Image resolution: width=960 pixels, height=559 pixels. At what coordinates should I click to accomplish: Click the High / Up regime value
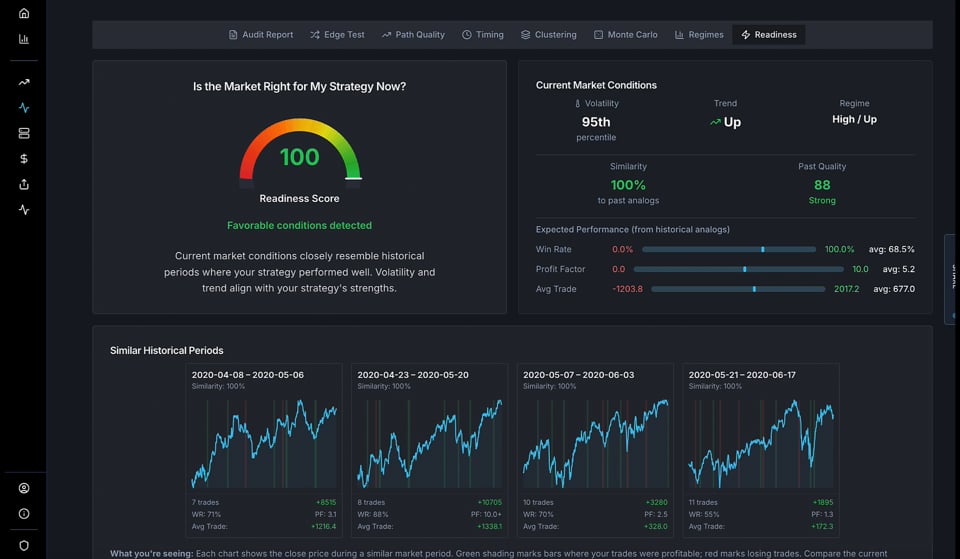click(854, 119)
